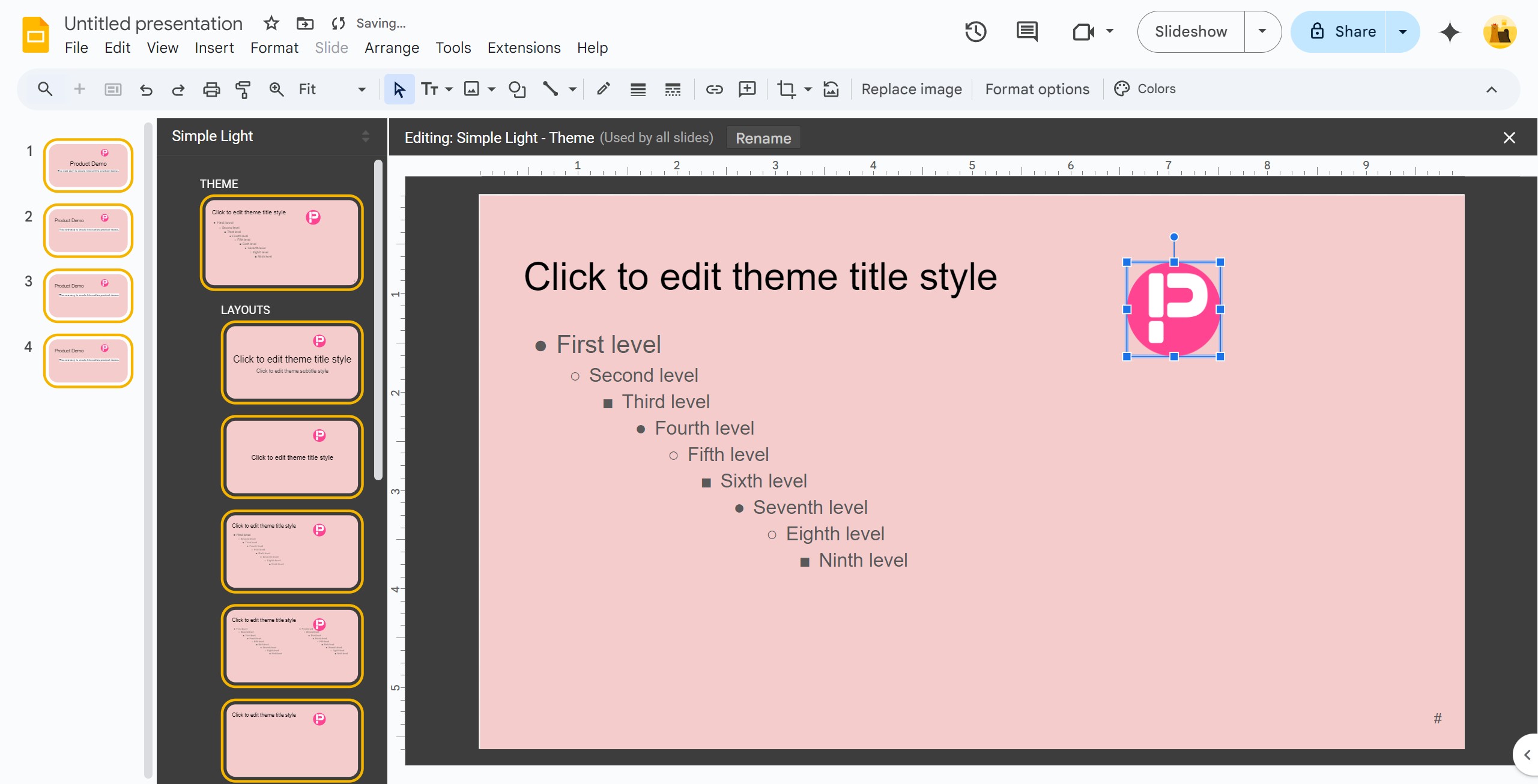Open the Edit menu
The width and height of the screenshot is (1538, 784).
117,47
